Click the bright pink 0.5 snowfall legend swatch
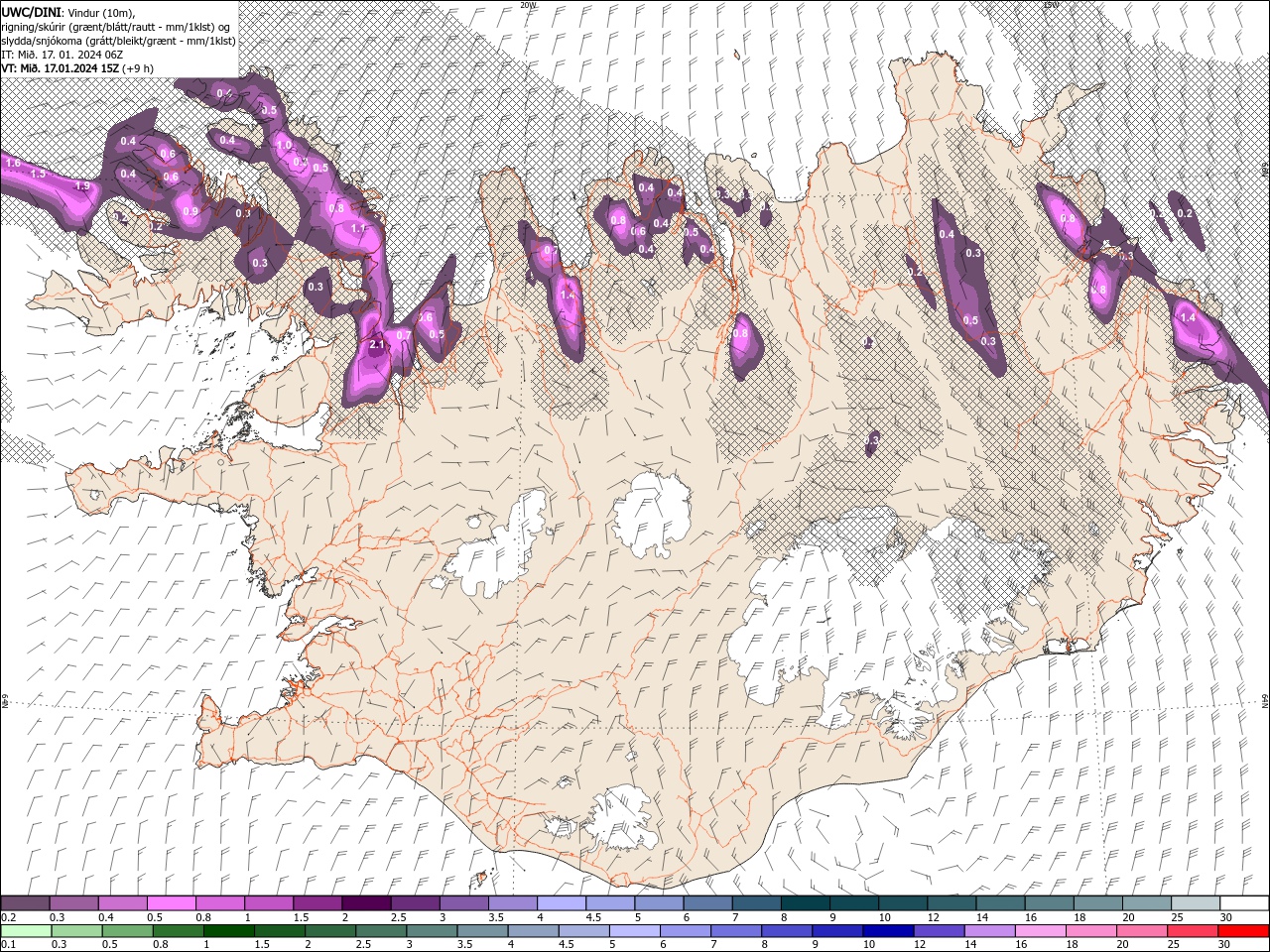Image resolution: width=1270 pixels, height=952 pixels. point(171,903)
